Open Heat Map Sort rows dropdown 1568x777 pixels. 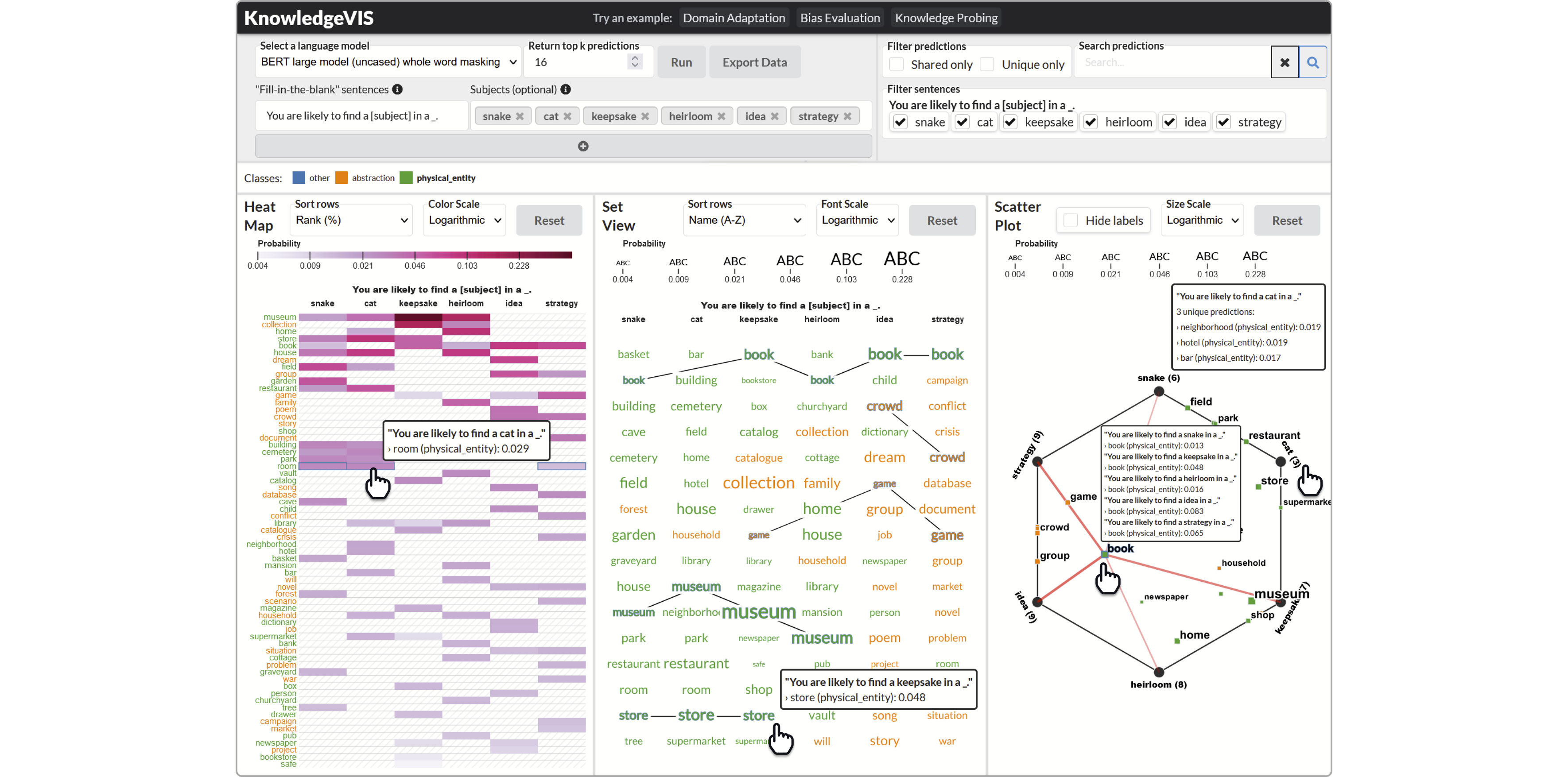pyautogui.click(x=351, y=220)
